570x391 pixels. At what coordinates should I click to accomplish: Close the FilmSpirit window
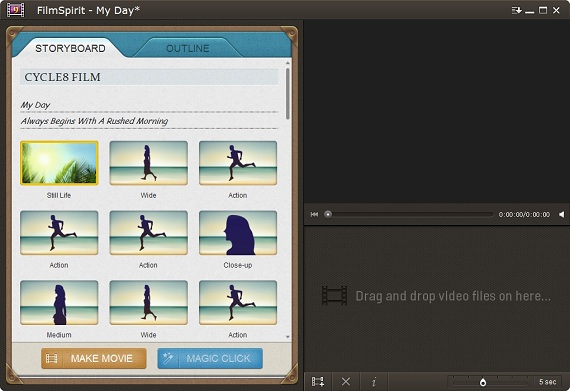556,10
